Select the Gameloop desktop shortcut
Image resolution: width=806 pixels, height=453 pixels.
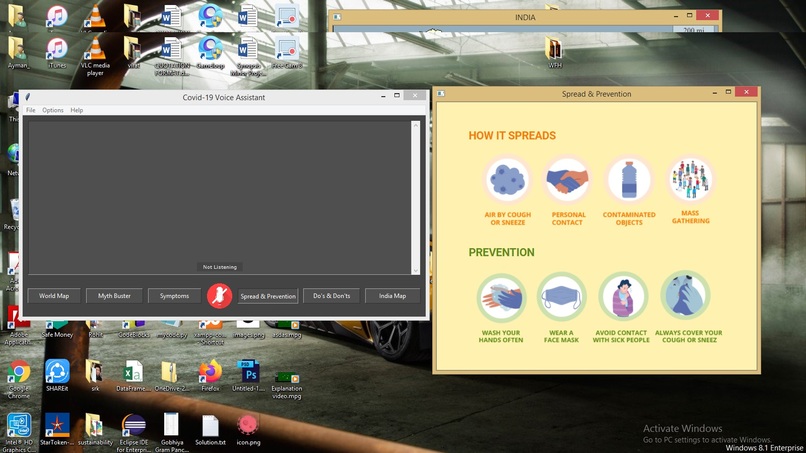pos(211,53)
